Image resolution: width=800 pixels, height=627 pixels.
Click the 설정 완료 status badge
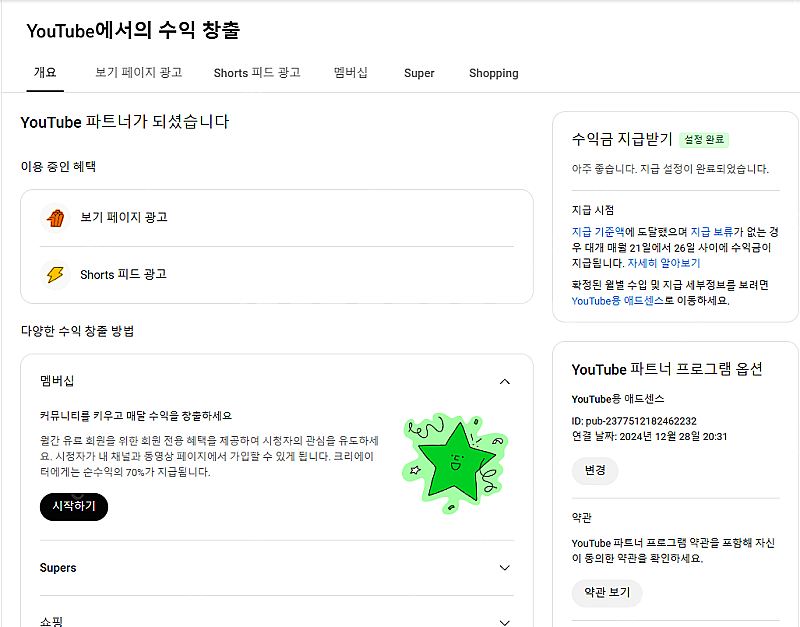point(704,140)
